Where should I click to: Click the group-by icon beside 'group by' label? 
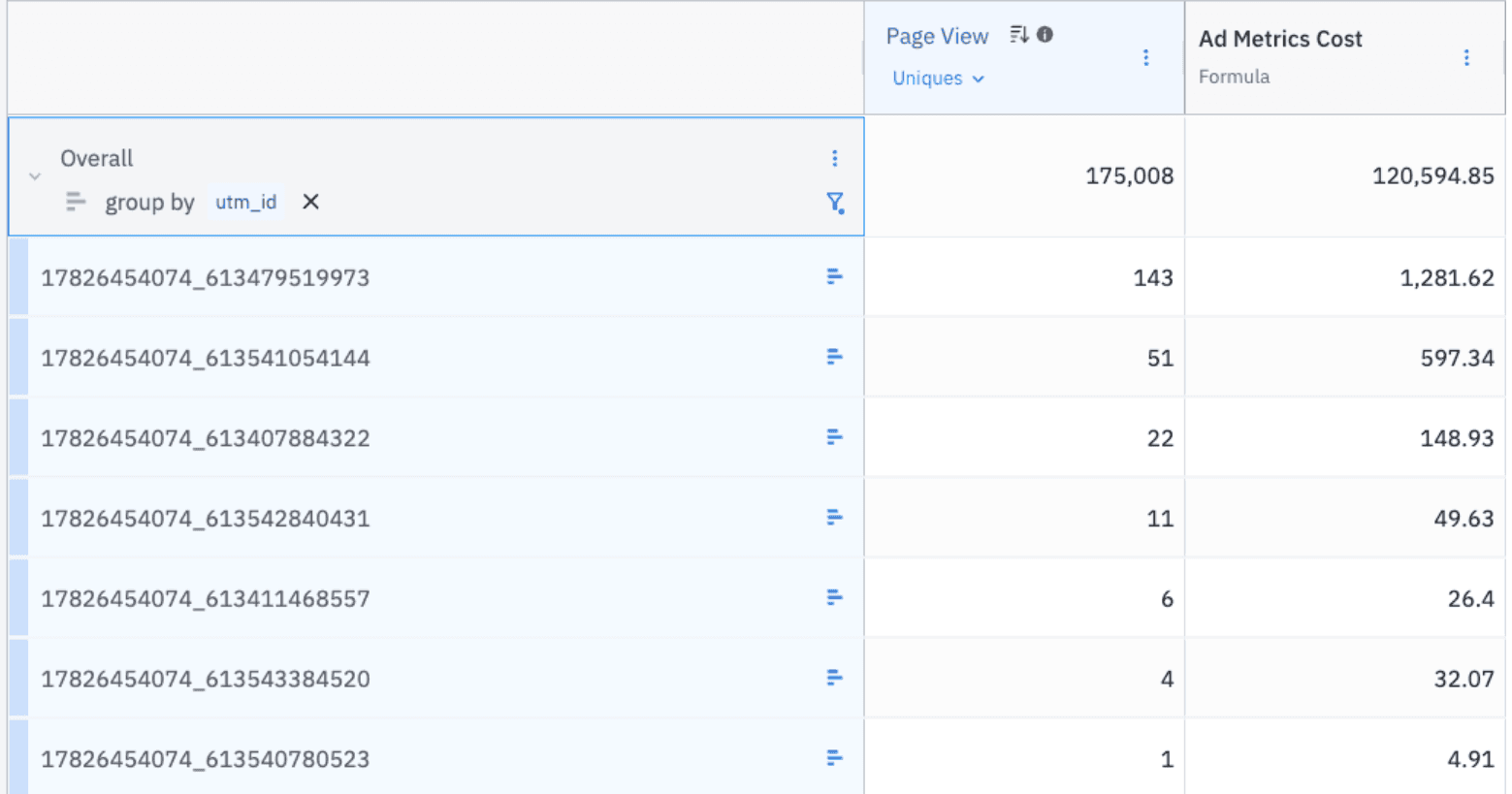(77, 203)
